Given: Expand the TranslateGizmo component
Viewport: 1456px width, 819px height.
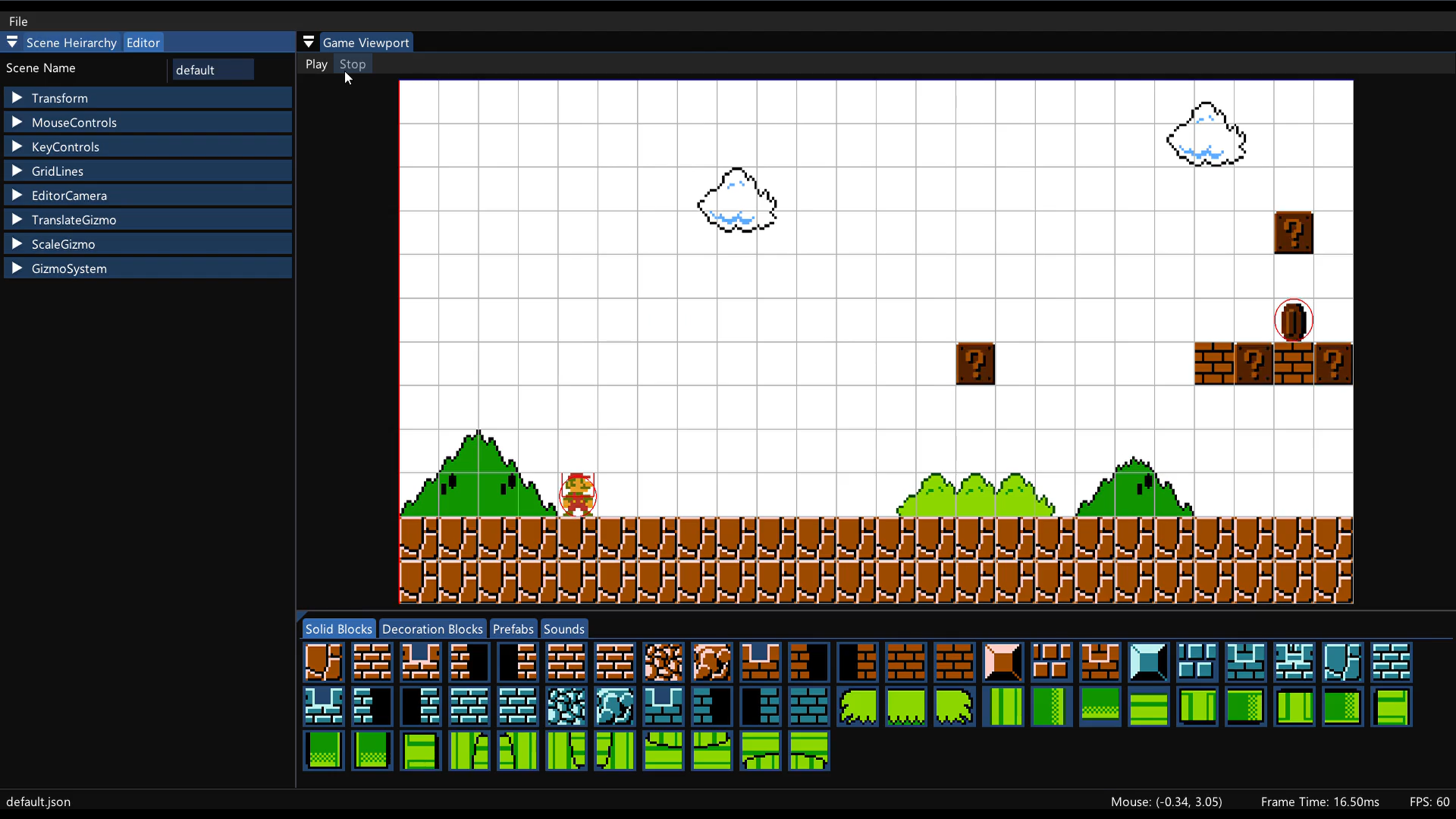Looking at the screenshot, I should pos(17,219).
